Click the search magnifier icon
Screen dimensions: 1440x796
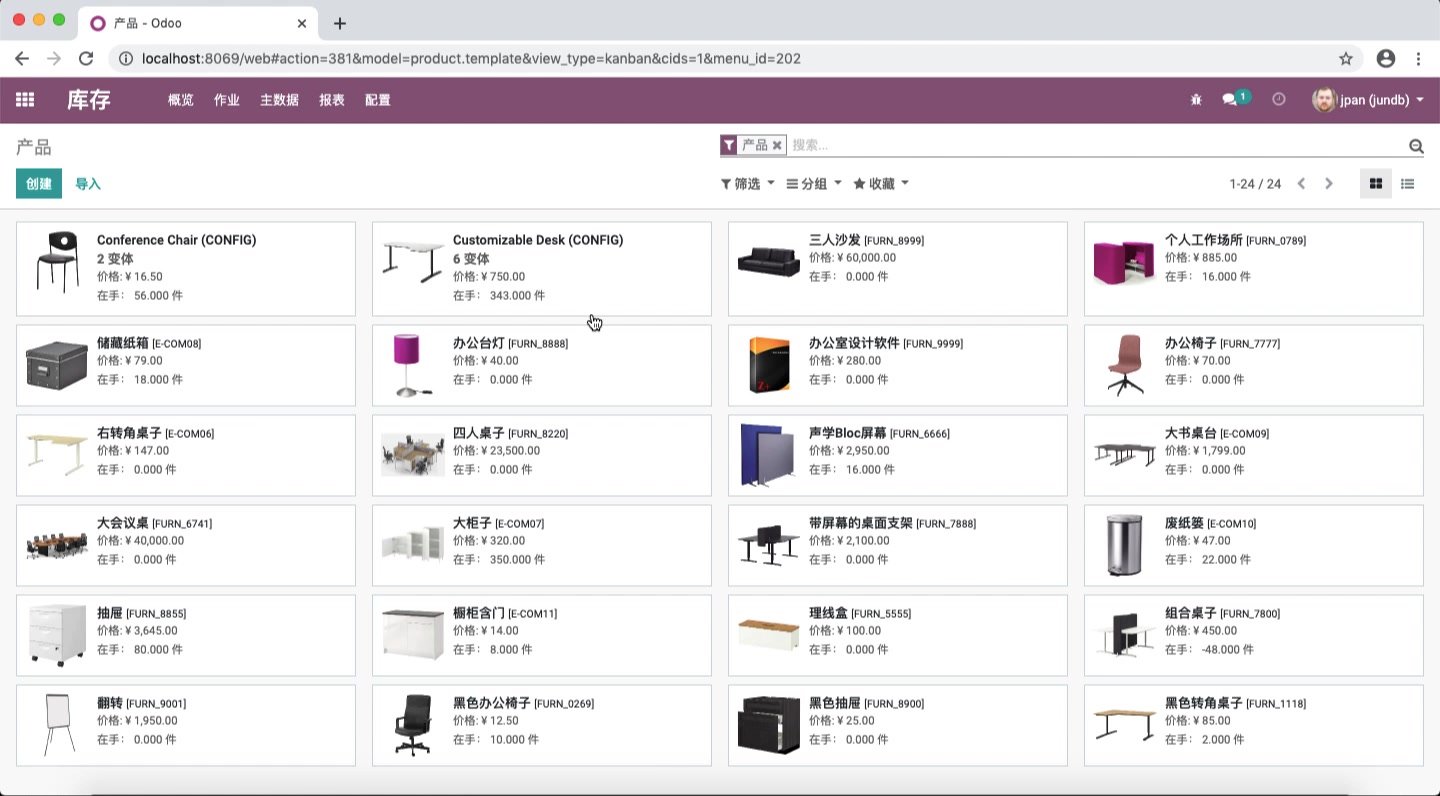pyautogui.click(x=1416, y=145)
